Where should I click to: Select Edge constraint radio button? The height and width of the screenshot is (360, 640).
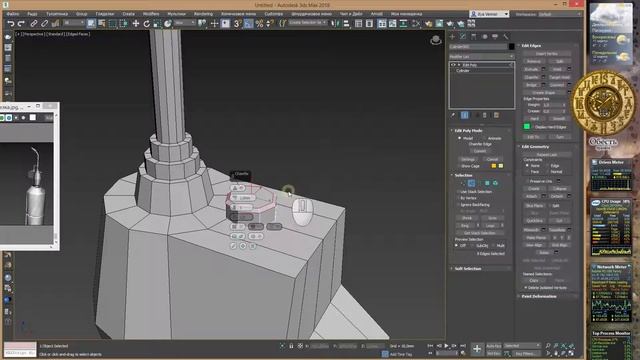[547, 166]
